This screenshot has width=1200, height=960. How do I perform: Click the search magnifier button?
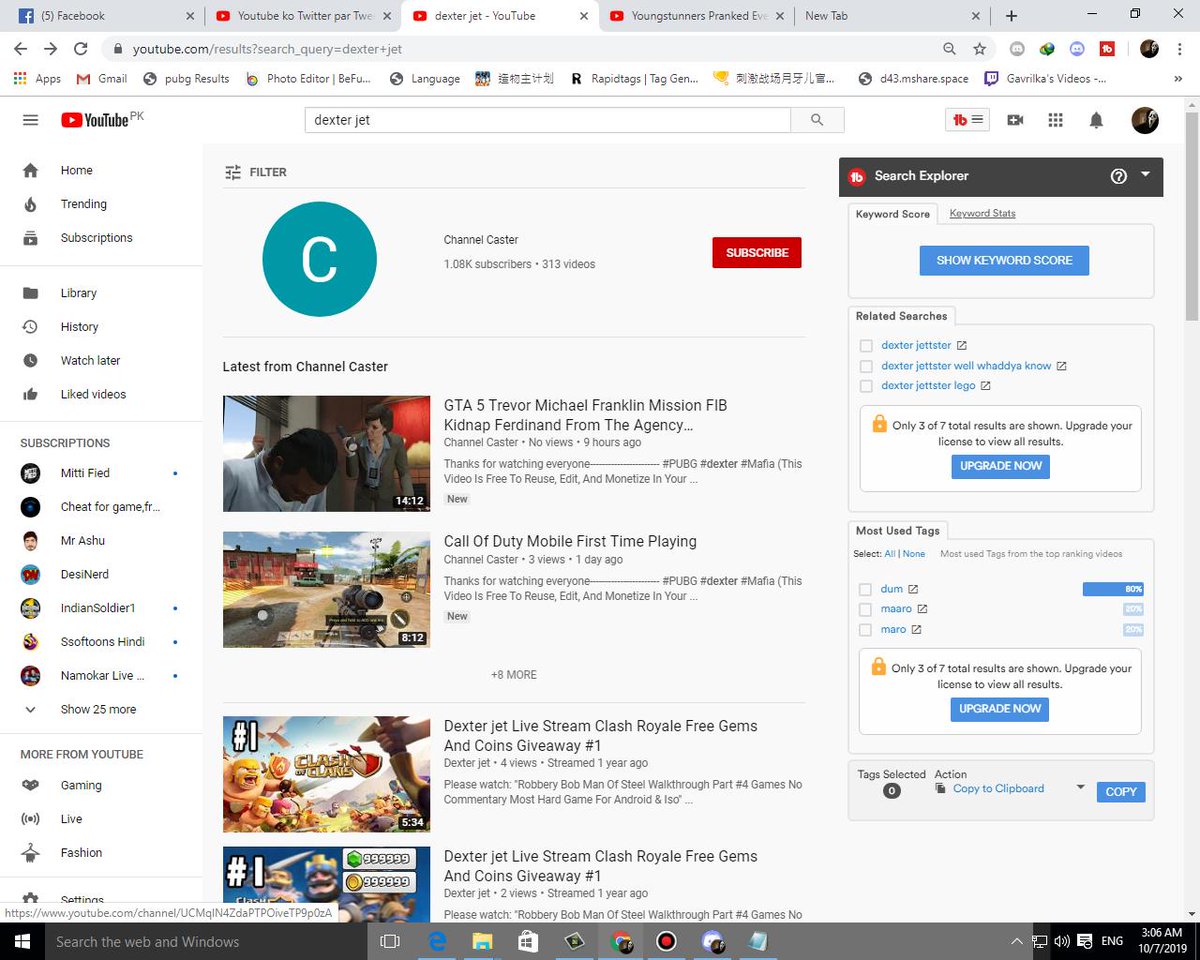817,120
